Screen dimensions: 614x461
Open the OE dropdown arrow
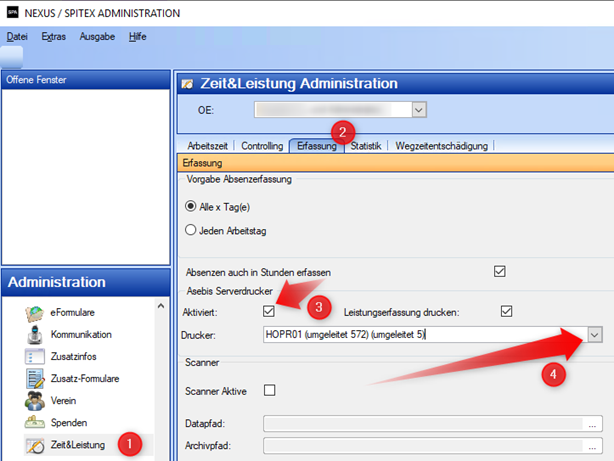click(419, 110)
